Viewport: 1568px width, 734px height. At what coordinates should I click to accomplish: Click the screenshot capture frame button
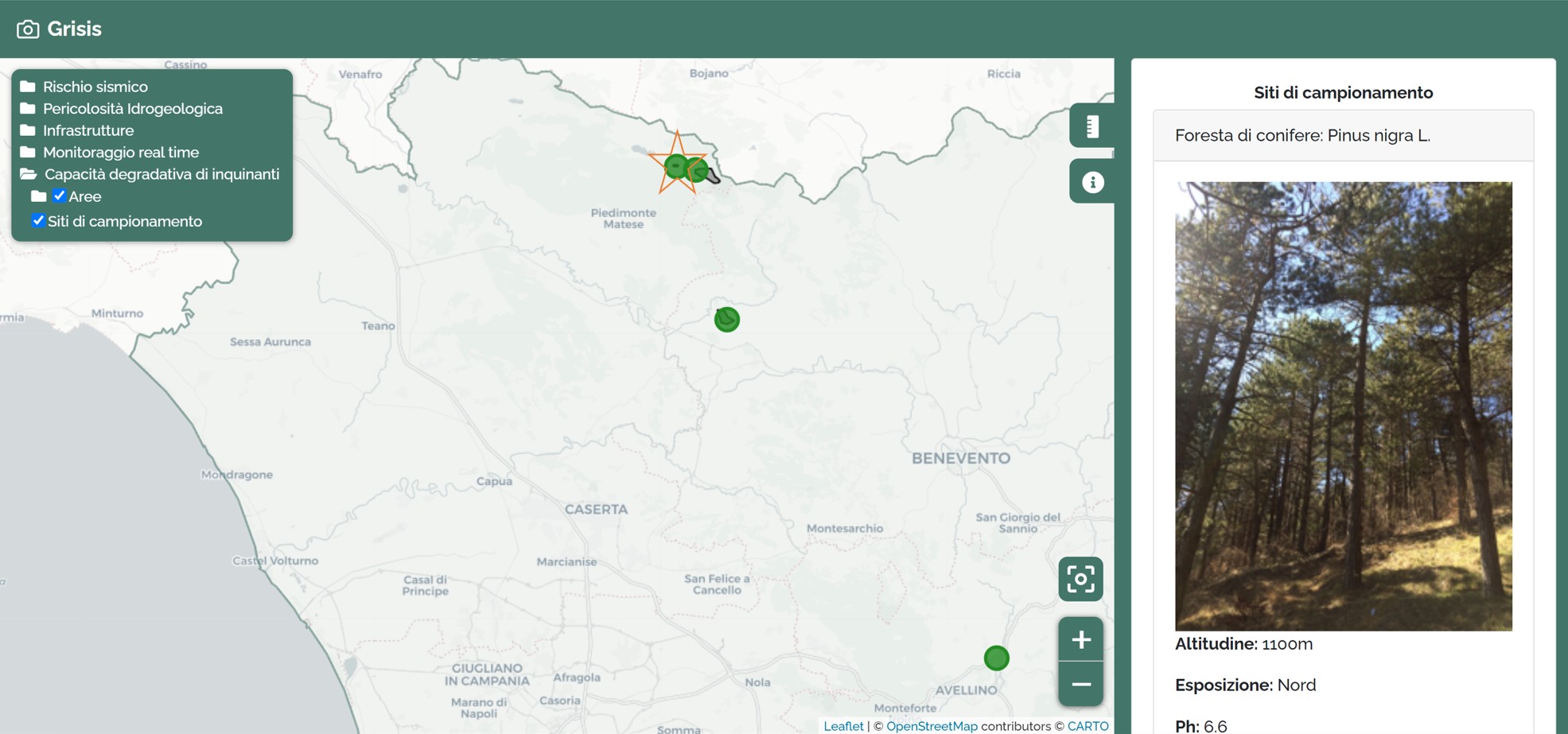tap(1080, 579)
